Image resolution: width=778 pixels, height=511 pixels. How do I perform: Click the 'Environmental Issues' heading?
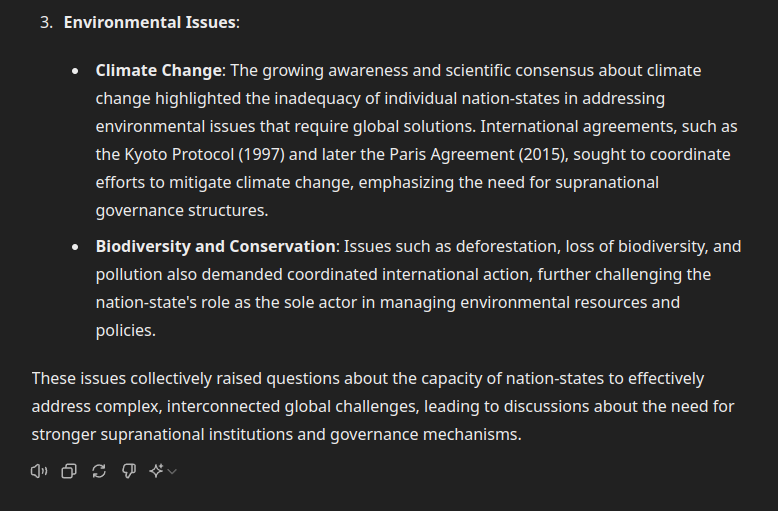(149, 22)
